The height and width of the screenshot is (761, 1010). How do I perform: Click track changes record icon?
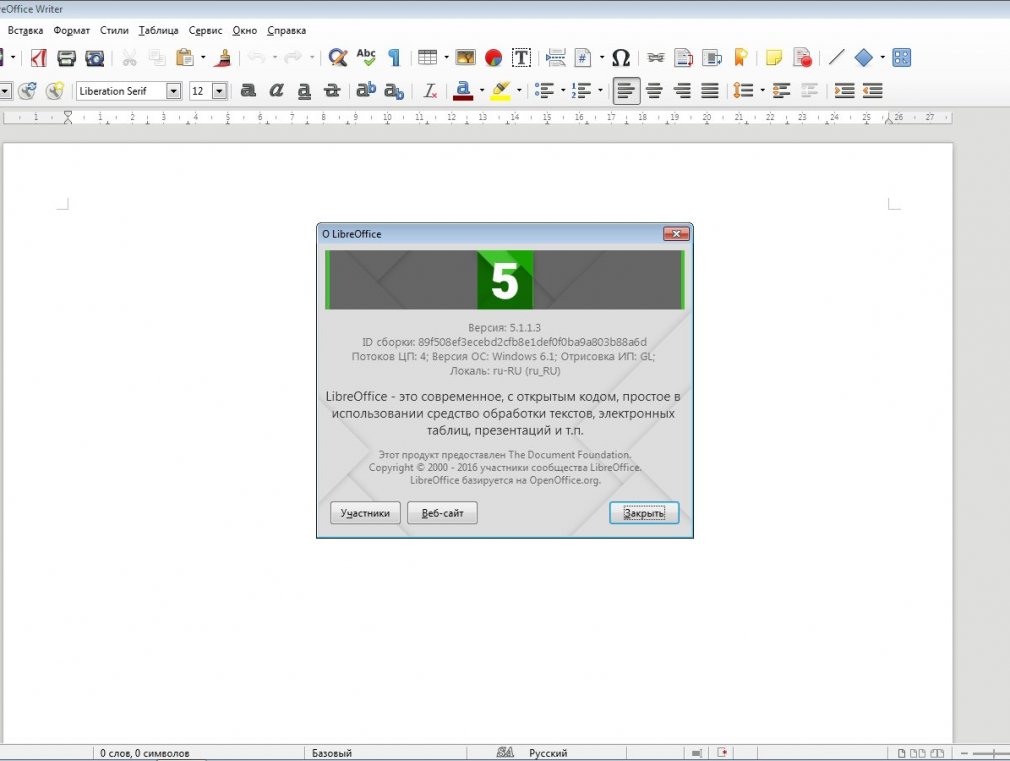pos(803,58)
